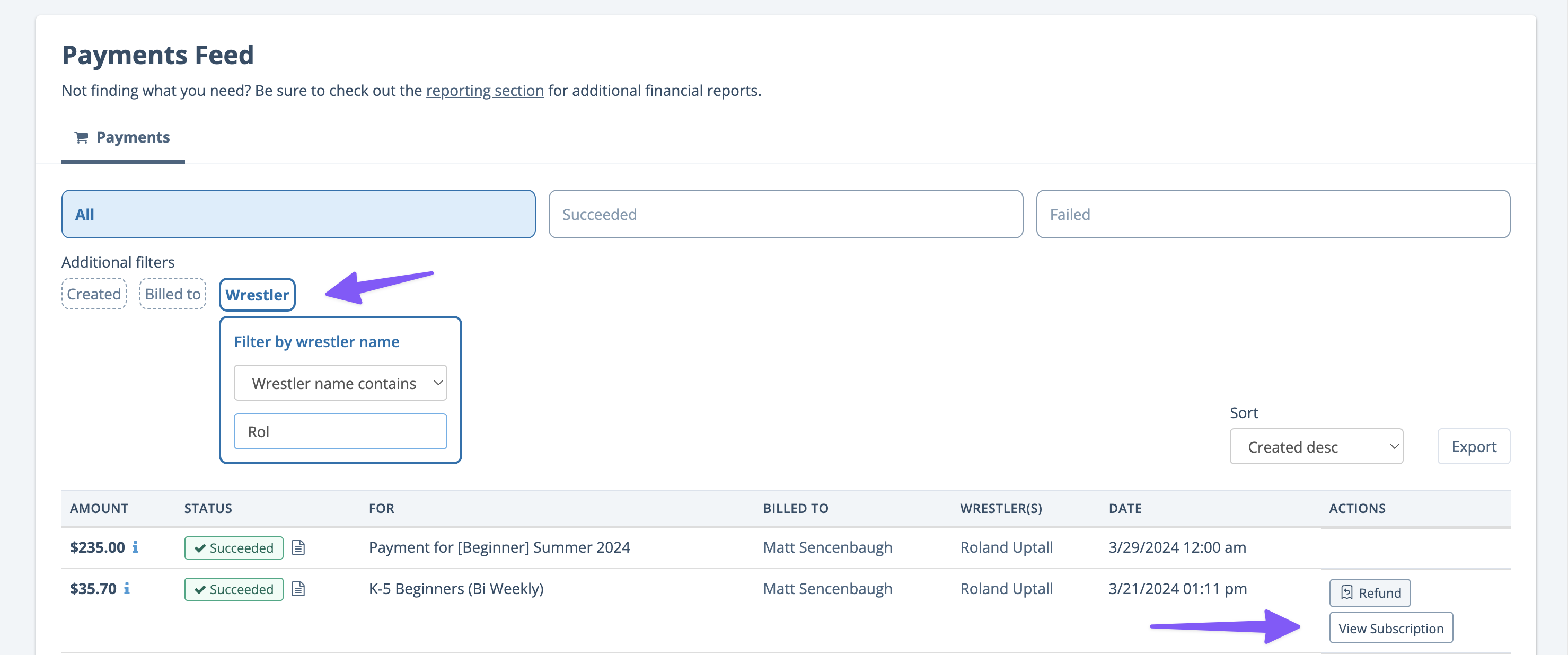Select the All status filter
The height and width of the screenshot is (655, 1568).
[298, 214]
